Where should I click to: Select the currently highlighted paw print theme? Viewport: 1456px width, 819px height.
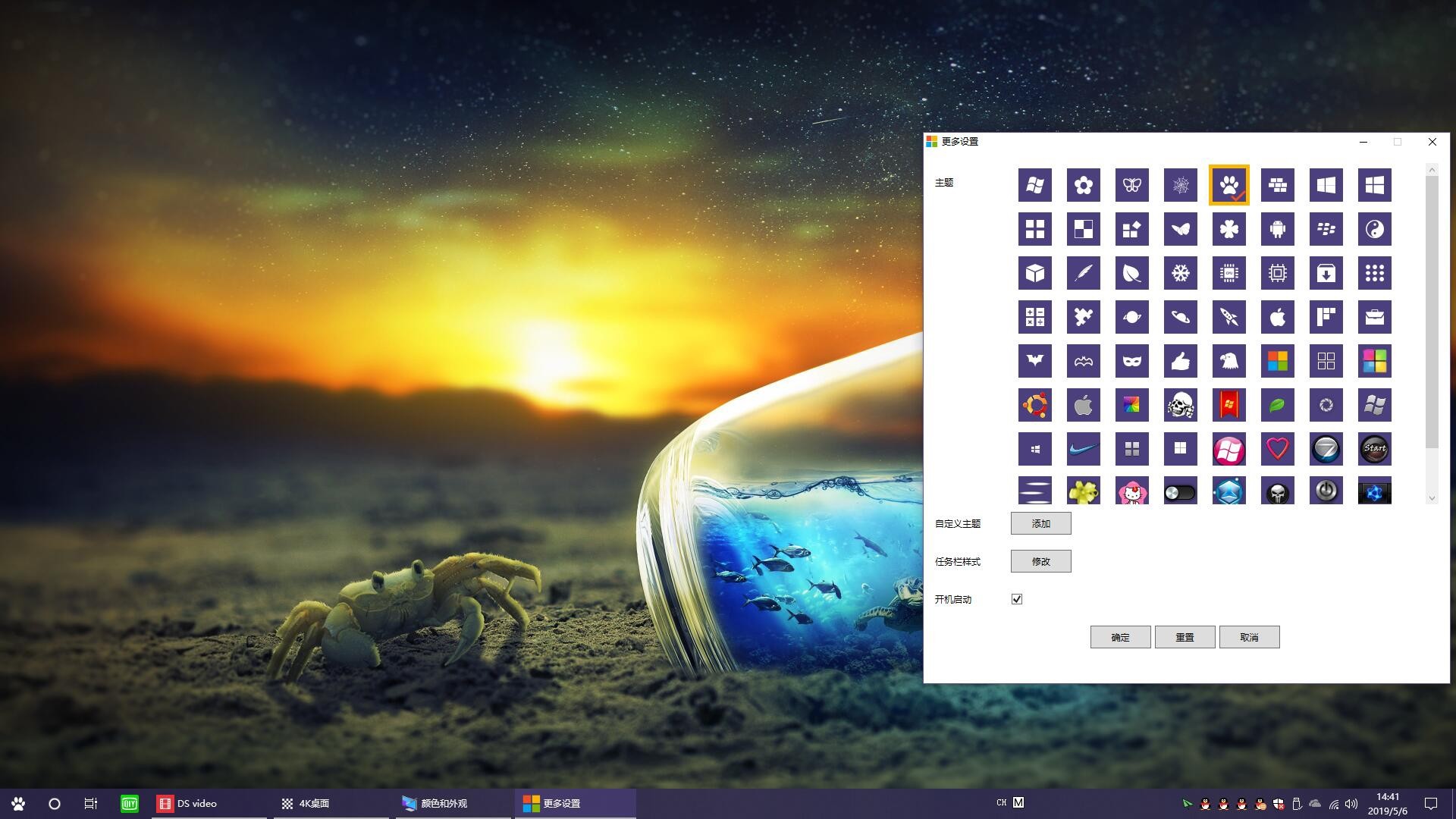pos(1228,184)
